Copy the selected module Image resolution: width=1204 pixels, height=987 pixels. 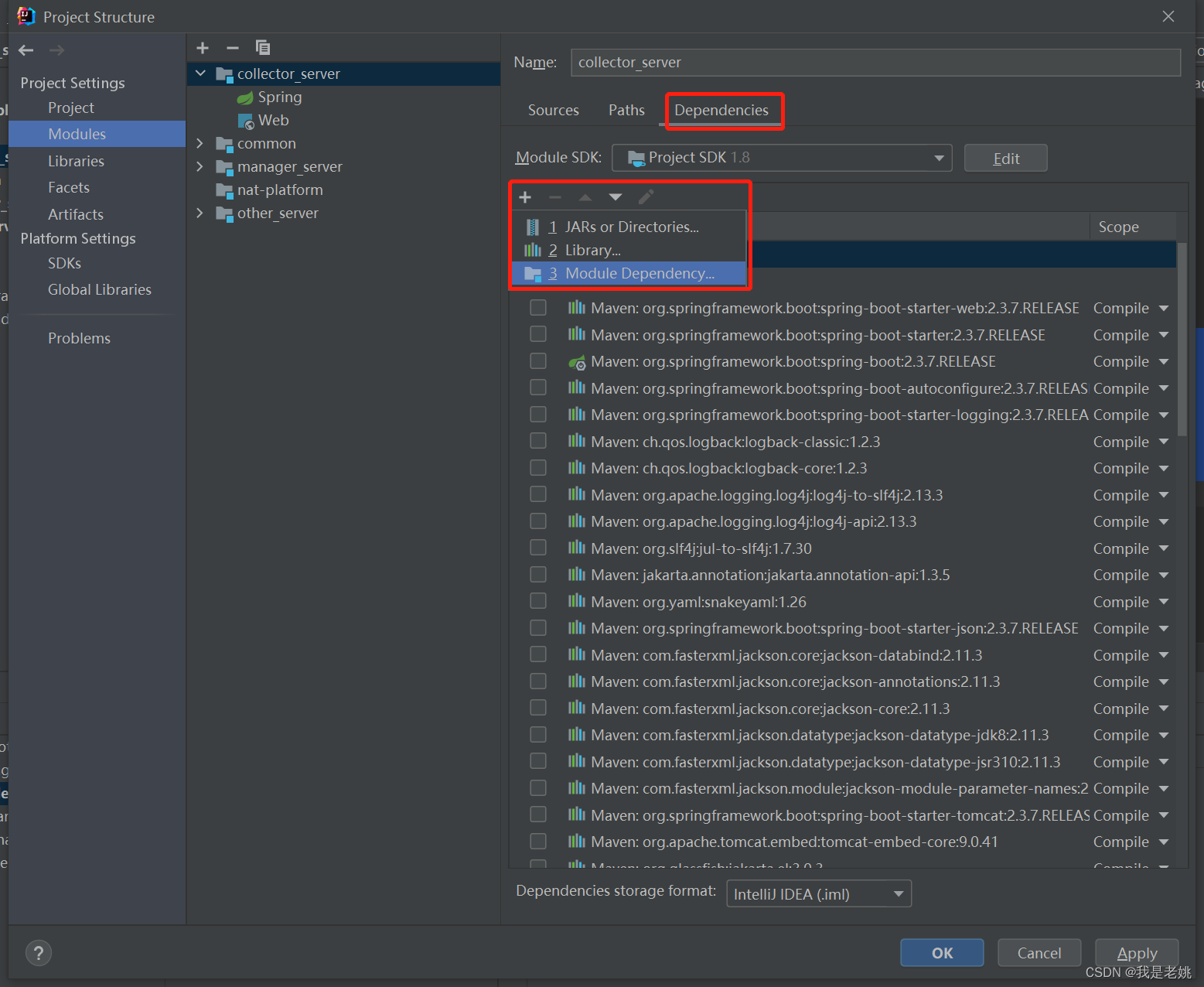point(263,48)
